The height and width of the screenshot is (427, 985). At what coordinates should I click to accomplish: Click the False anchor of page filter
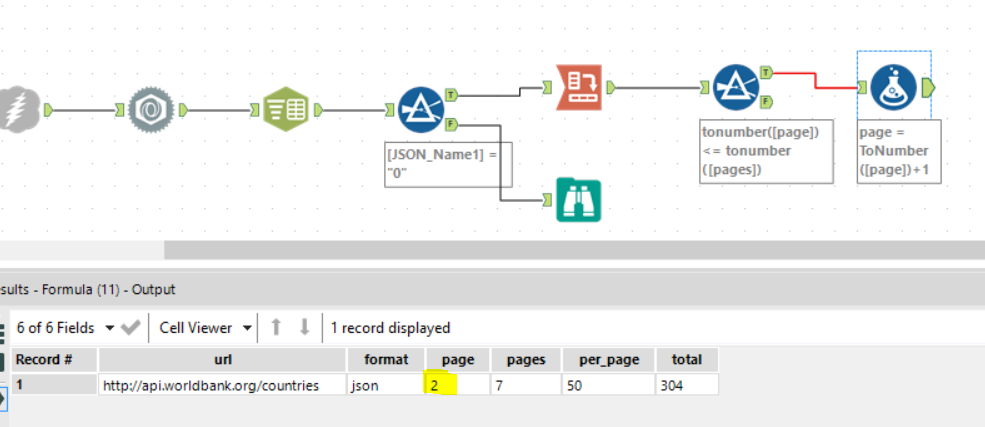tap(766, 102)
